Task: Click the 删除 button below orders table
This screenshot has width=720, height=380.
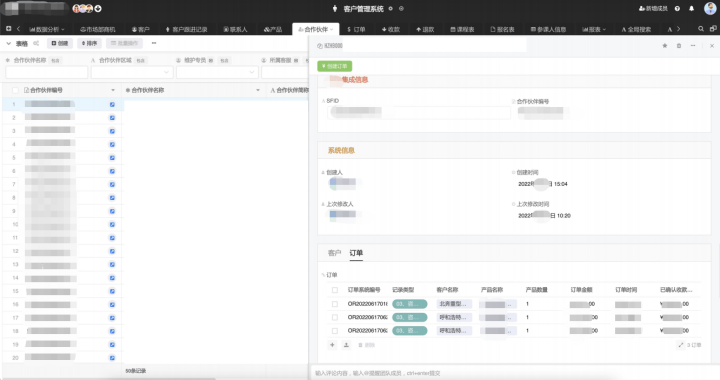Action: 367,345
